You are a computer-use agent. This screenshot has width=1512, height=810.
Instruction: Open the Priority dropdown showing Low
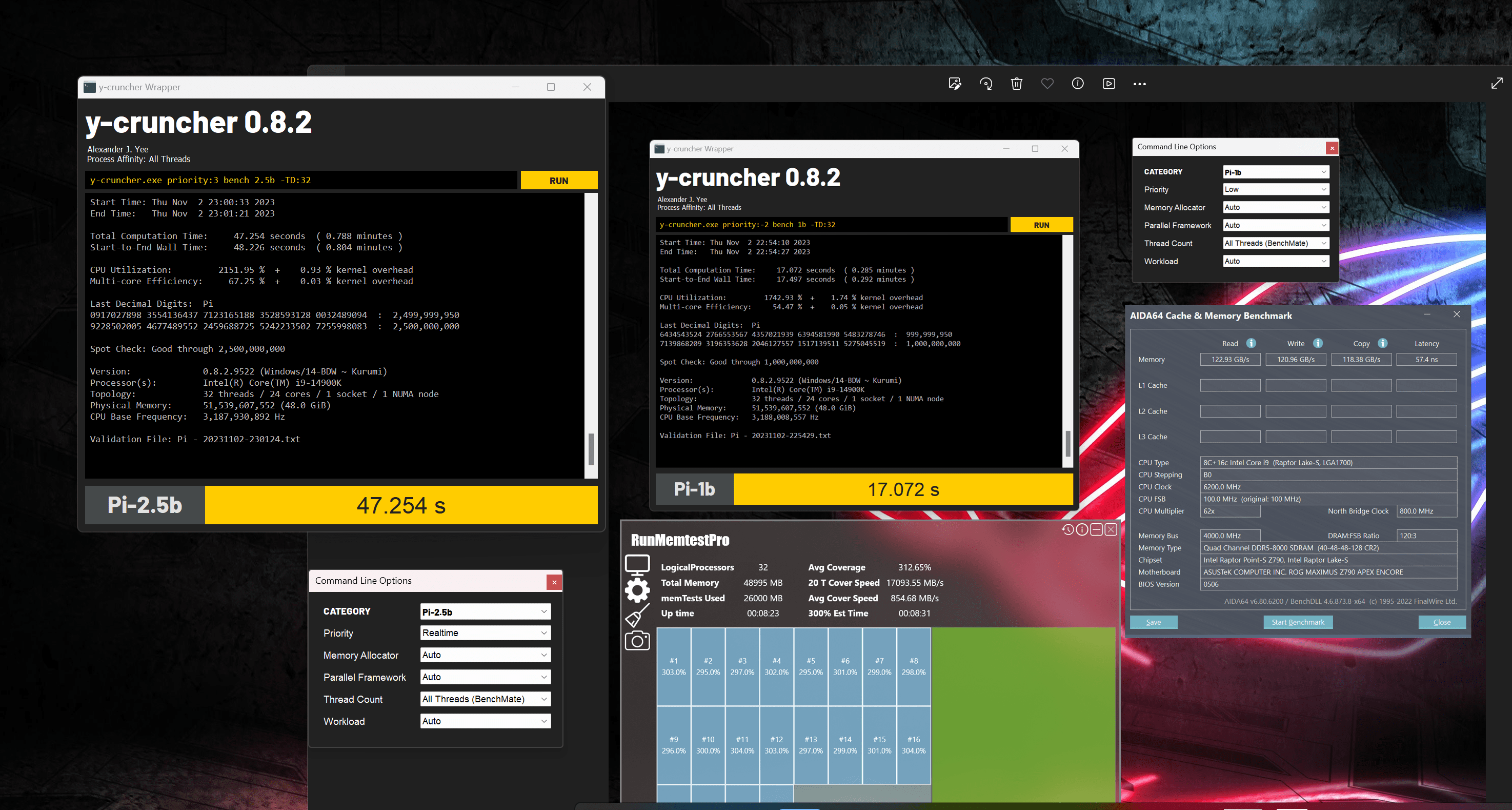click(1276, 189)
